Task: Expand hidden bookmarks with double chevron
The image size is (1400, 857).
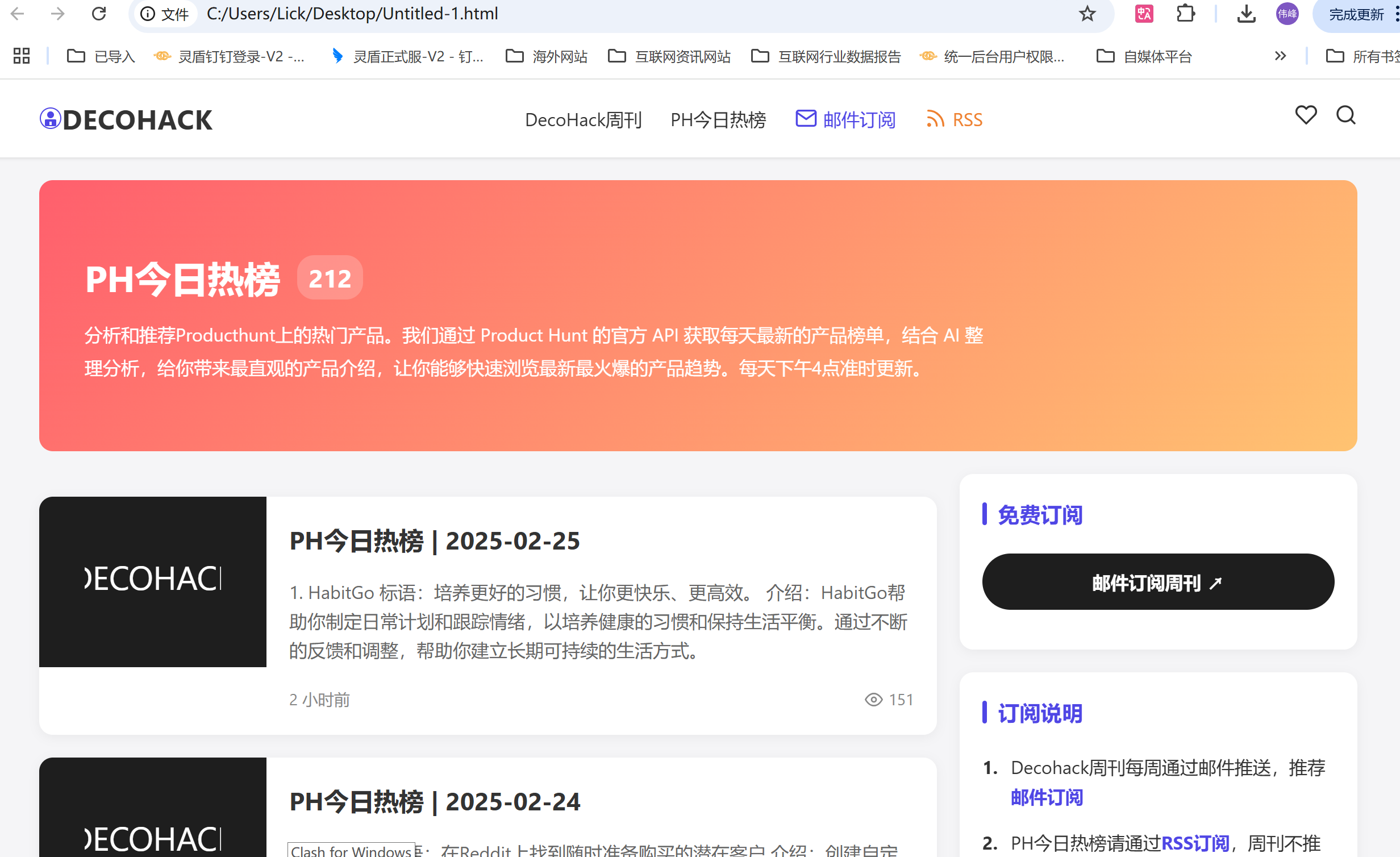Action: (1280, 56)
